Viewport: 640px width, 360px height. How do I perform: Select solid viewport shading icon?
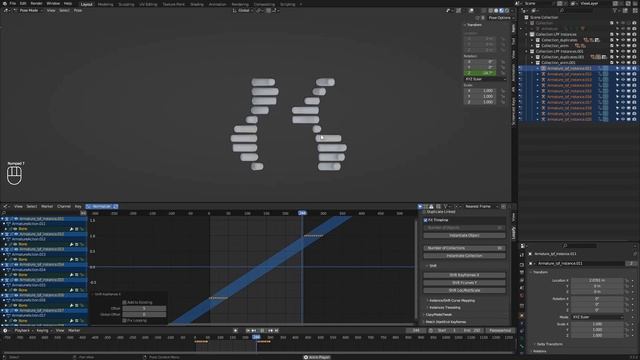(496, 11)
